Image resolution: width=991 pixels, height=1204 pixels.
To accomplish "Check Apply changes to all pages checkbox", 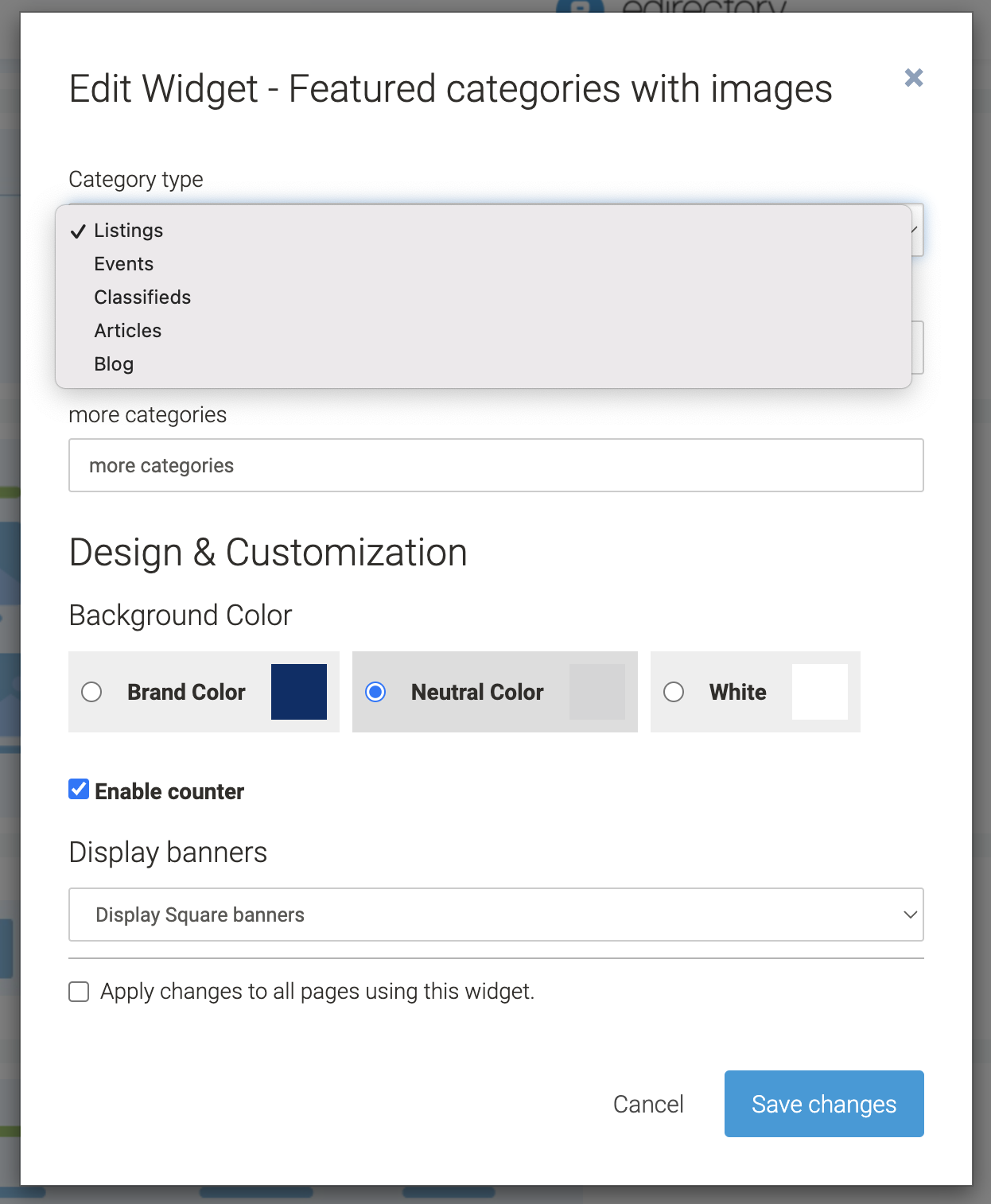I will tap(79, 992).
